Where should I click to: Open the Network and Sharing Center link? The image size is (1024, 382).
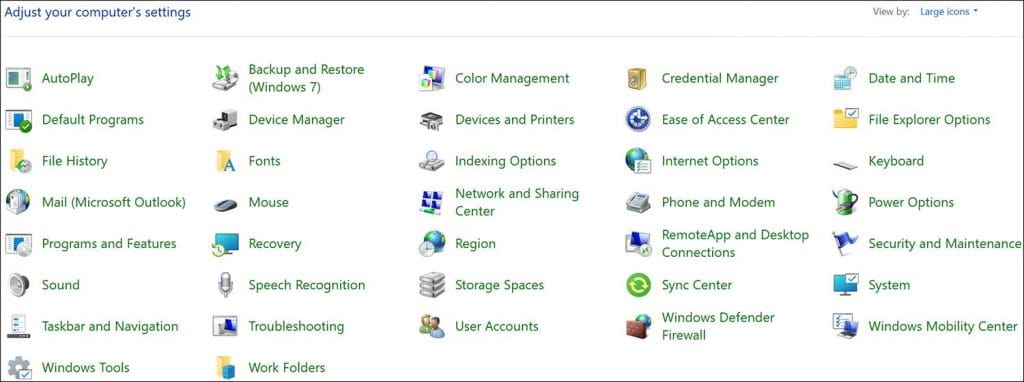coord(517,202)
